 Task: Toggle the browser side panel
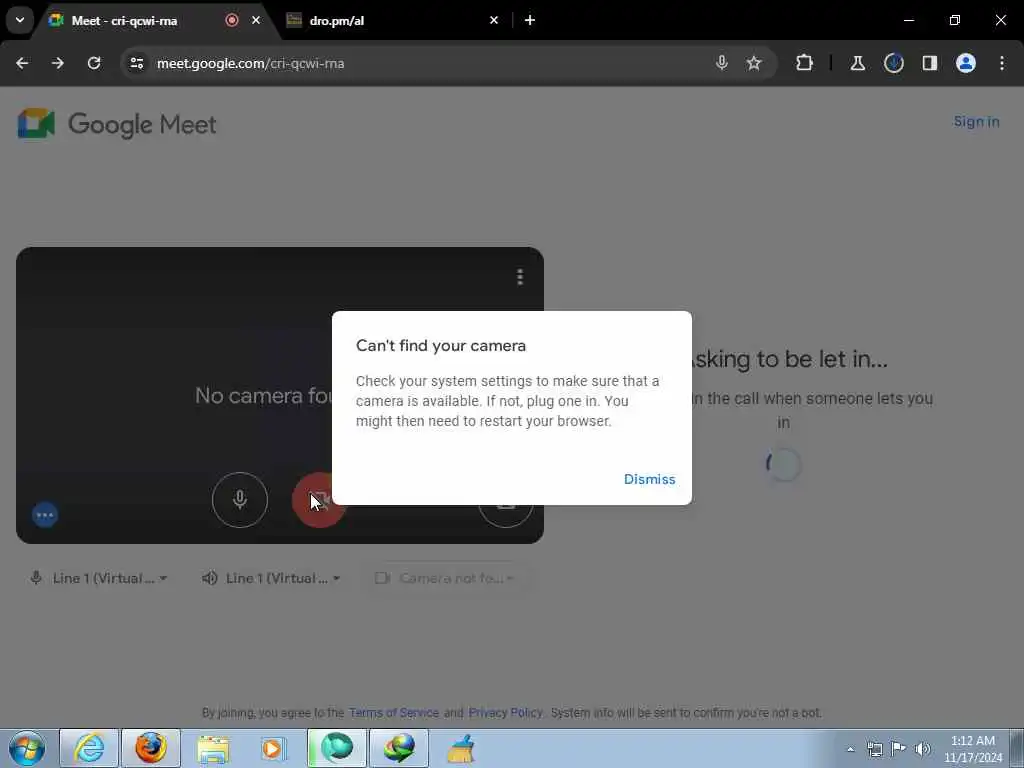pyautogui.click(x=929, y=63)
